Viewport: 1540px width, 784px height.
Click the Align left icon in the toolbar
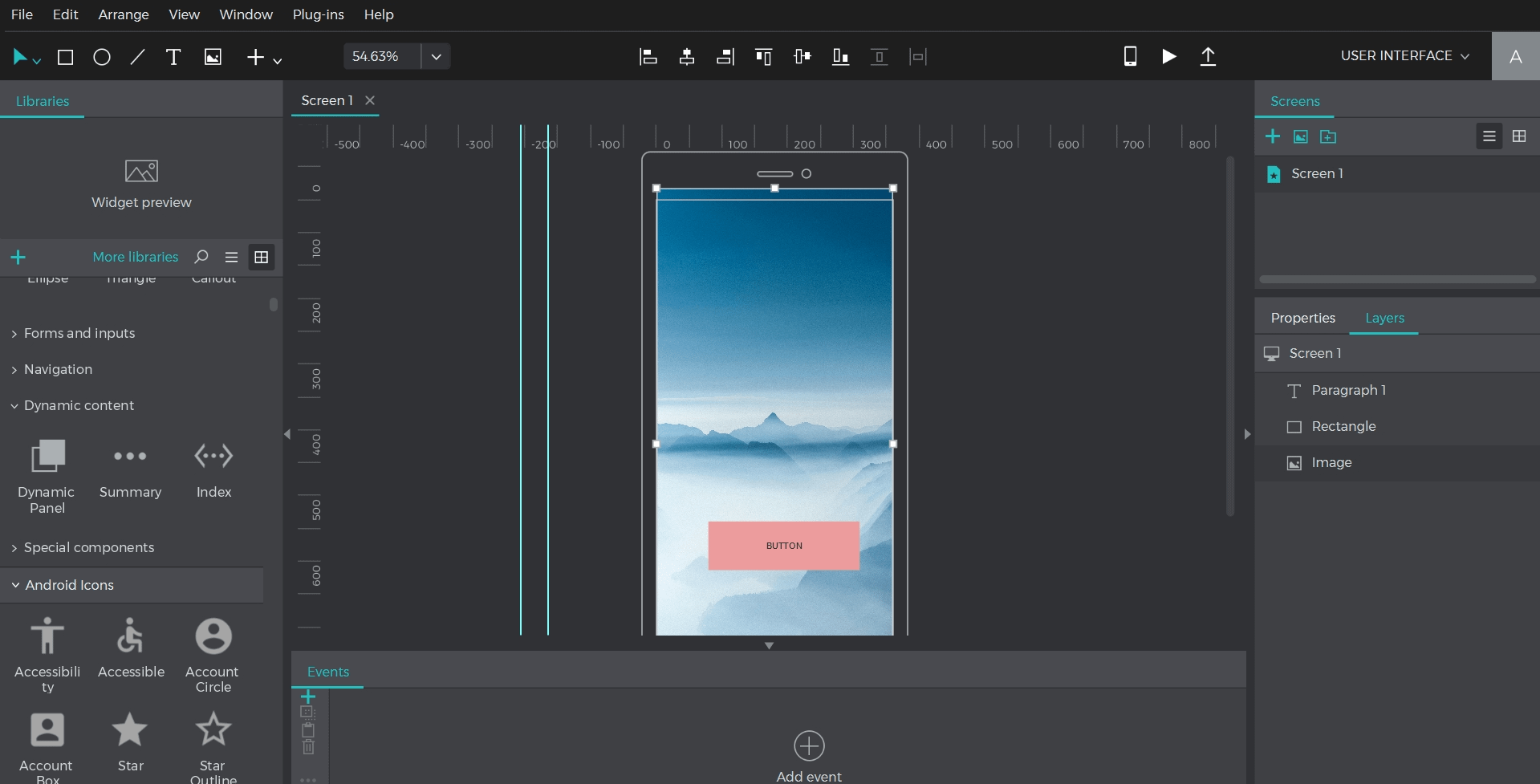pyautogui.click(x=648, y=56)
